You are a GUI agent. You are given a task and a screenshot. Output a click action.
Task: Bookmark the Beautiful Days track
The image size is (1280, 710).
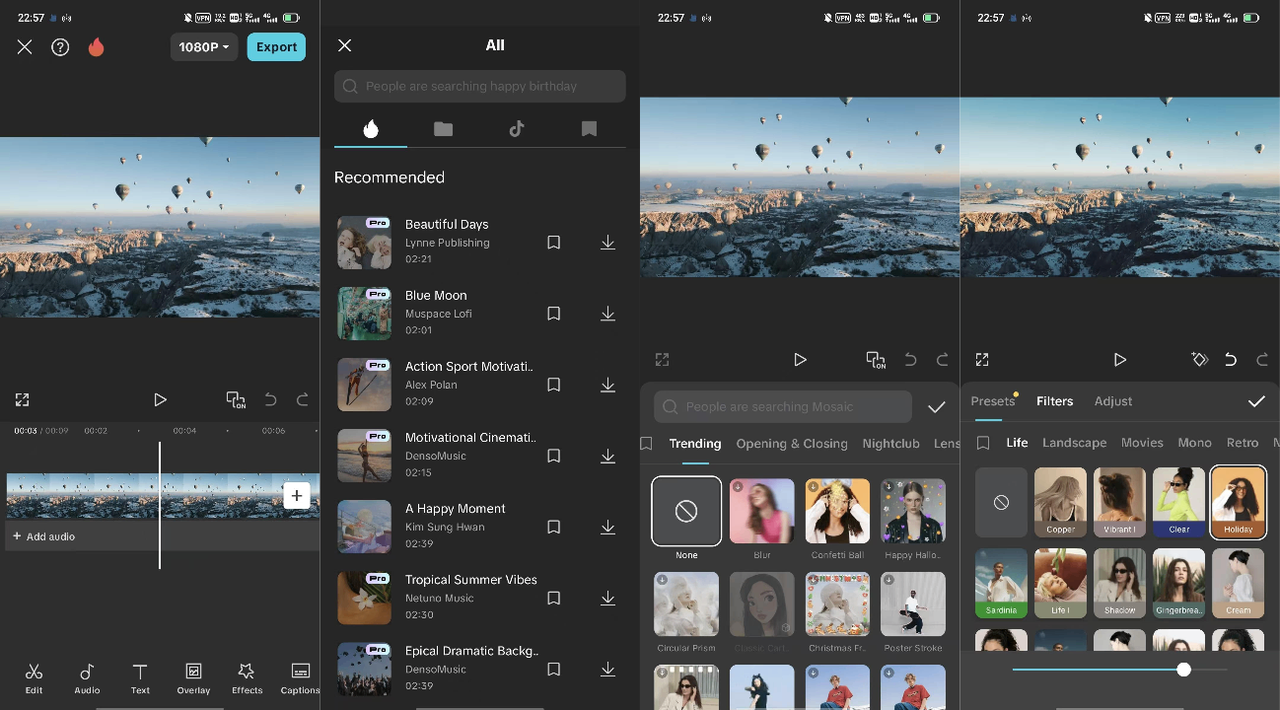pyautogui.click(x=554, y=242)
